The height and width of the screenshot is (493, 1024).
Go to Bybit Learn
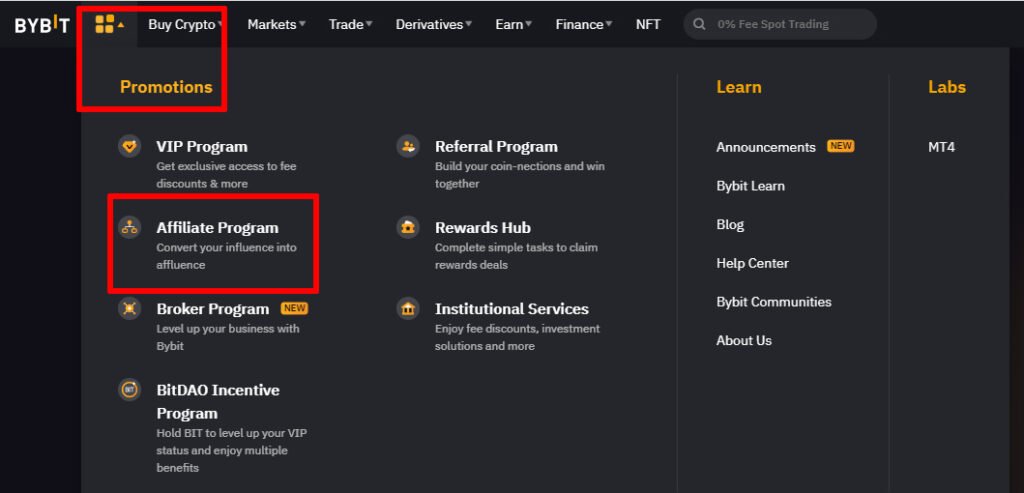[x=750, y=186]
